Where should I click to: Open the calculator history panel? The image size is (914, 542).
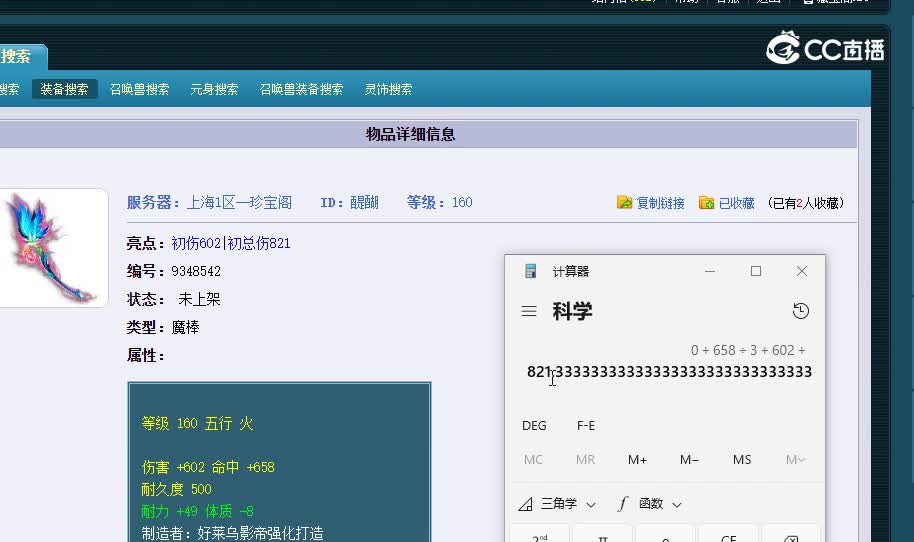coord(800,312)
